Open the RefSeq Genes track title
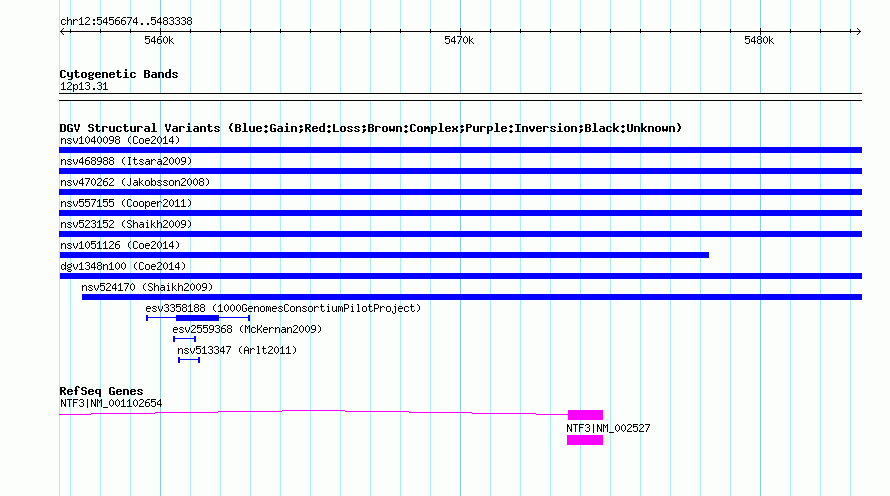Viewport: 890px width, 496px height. click(x=101, y=391)
